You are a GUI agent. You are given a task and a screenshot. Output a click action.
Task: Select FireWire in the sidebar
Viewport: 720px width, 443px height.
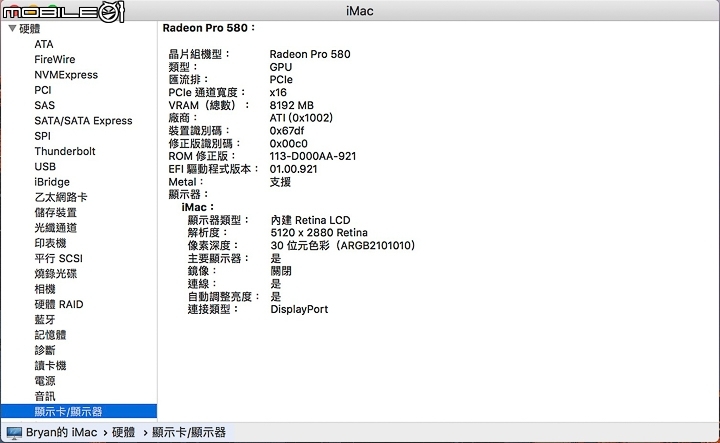coord(55,59)
